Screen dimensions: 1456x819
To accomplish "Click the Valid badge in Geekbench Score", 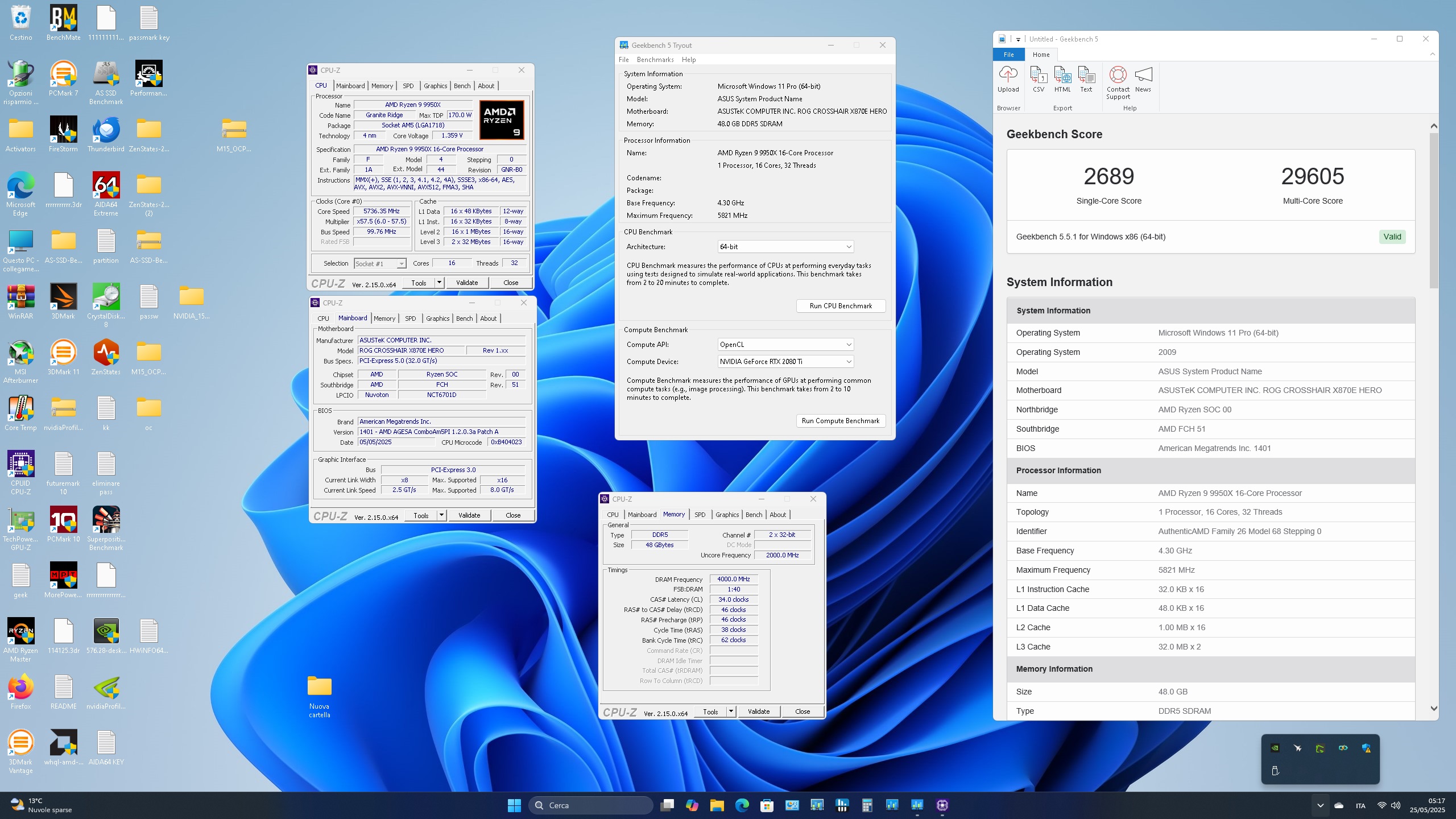I will [1392, 237].
